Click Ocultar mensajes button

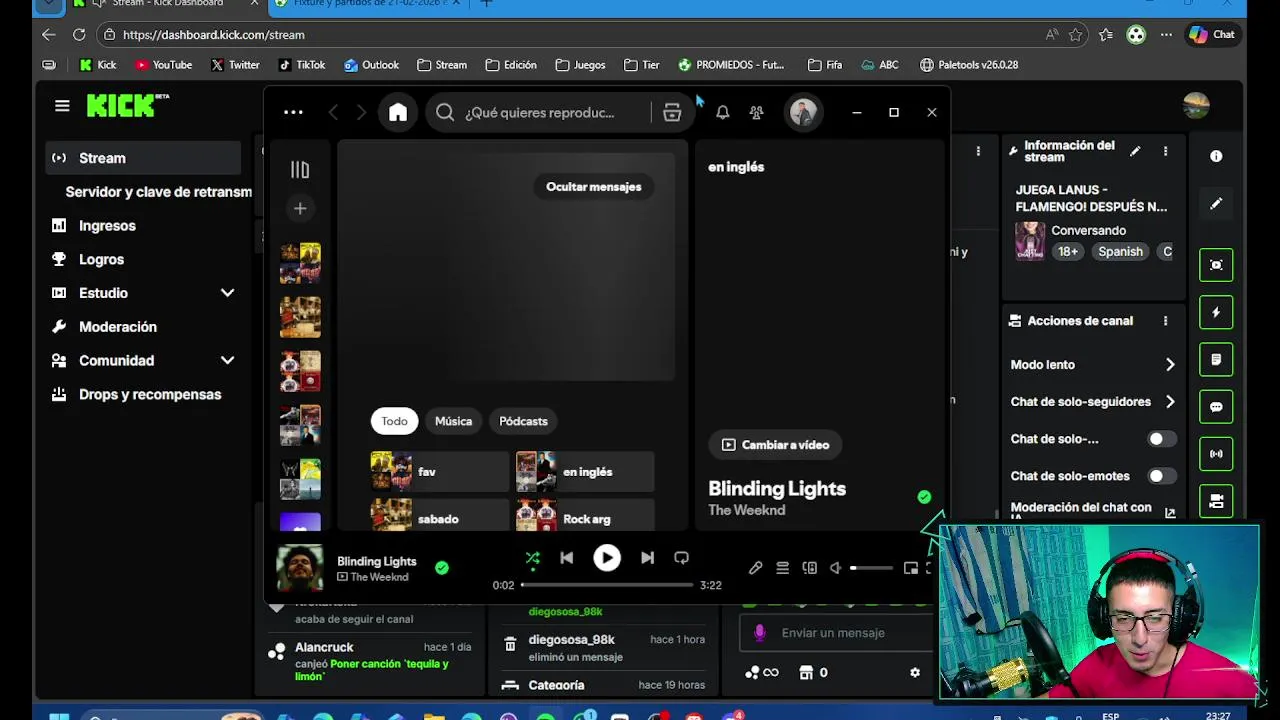point(594,187)
